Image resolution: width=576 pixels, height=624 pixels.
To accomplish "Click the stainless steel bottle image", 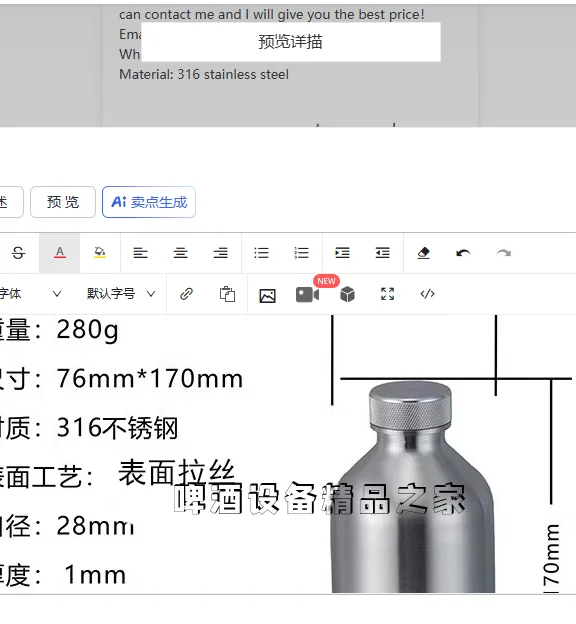I will (x=412, y=487).
